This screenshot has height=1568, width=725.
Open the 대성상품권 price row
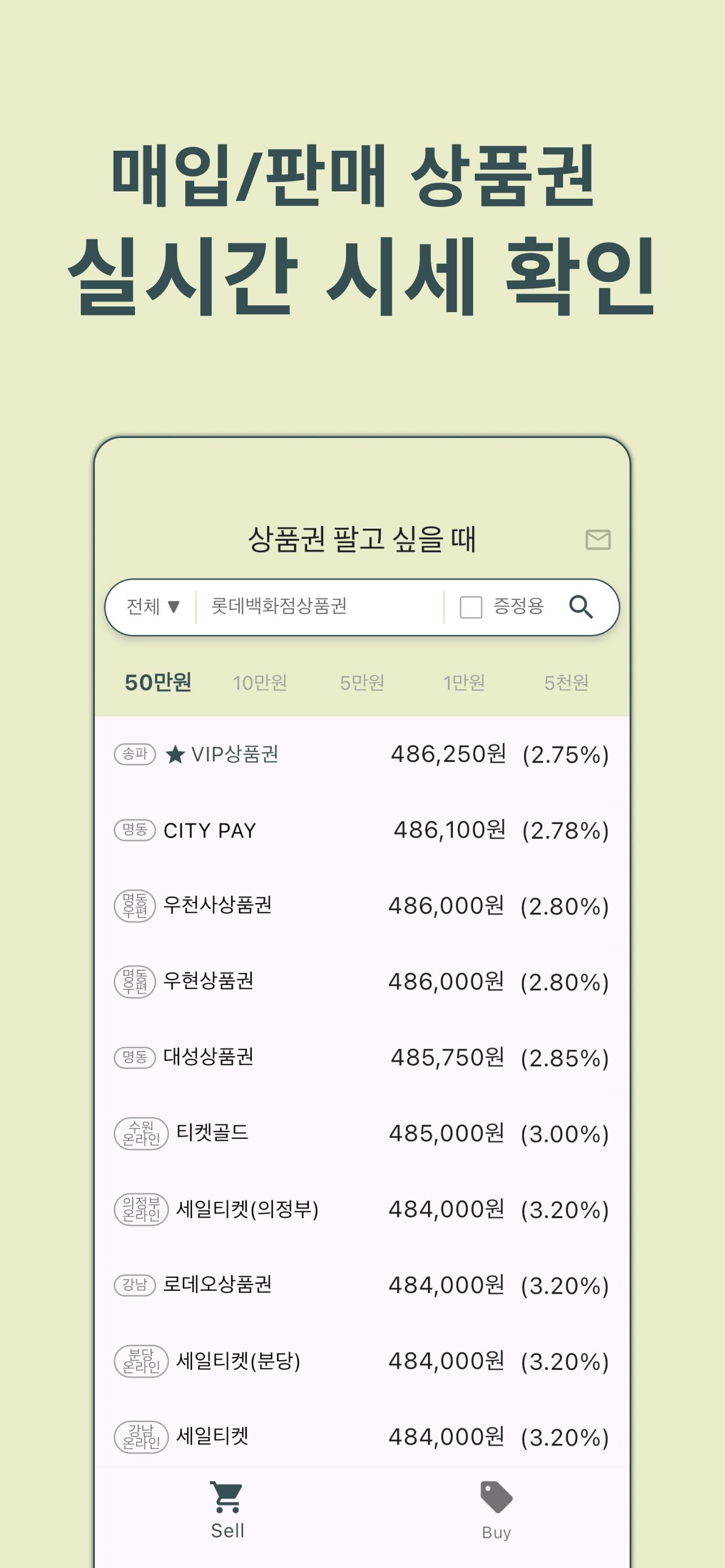tap(361, 1058)
